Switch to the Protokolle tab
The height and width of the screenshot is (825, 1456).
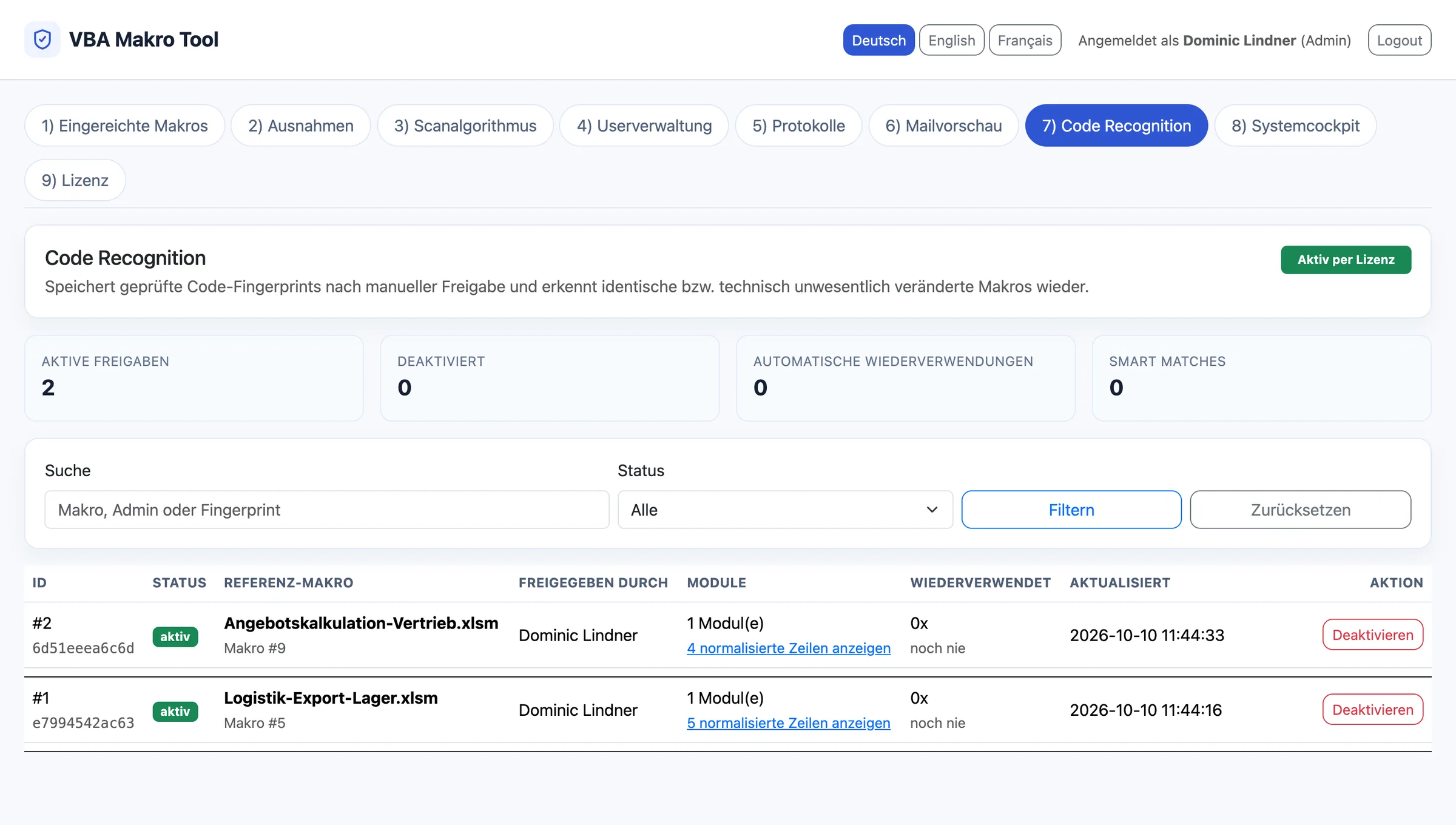point(798,126)
